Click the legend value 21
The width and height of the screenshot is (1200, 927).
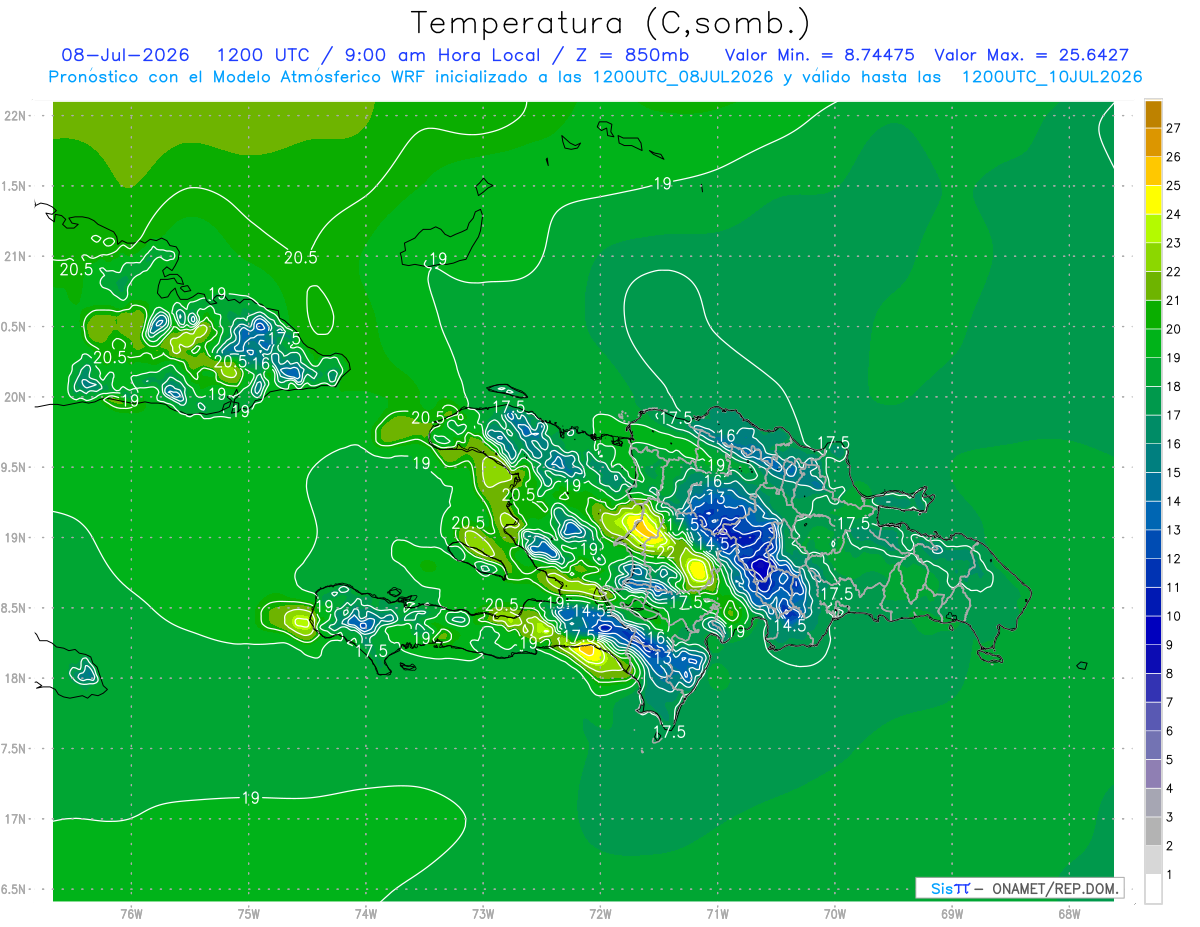(x=1174, y=300)
